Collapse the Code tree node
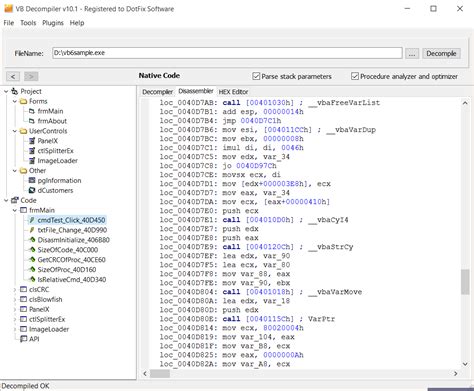474x391 pixels. click(x=6, y=200)
